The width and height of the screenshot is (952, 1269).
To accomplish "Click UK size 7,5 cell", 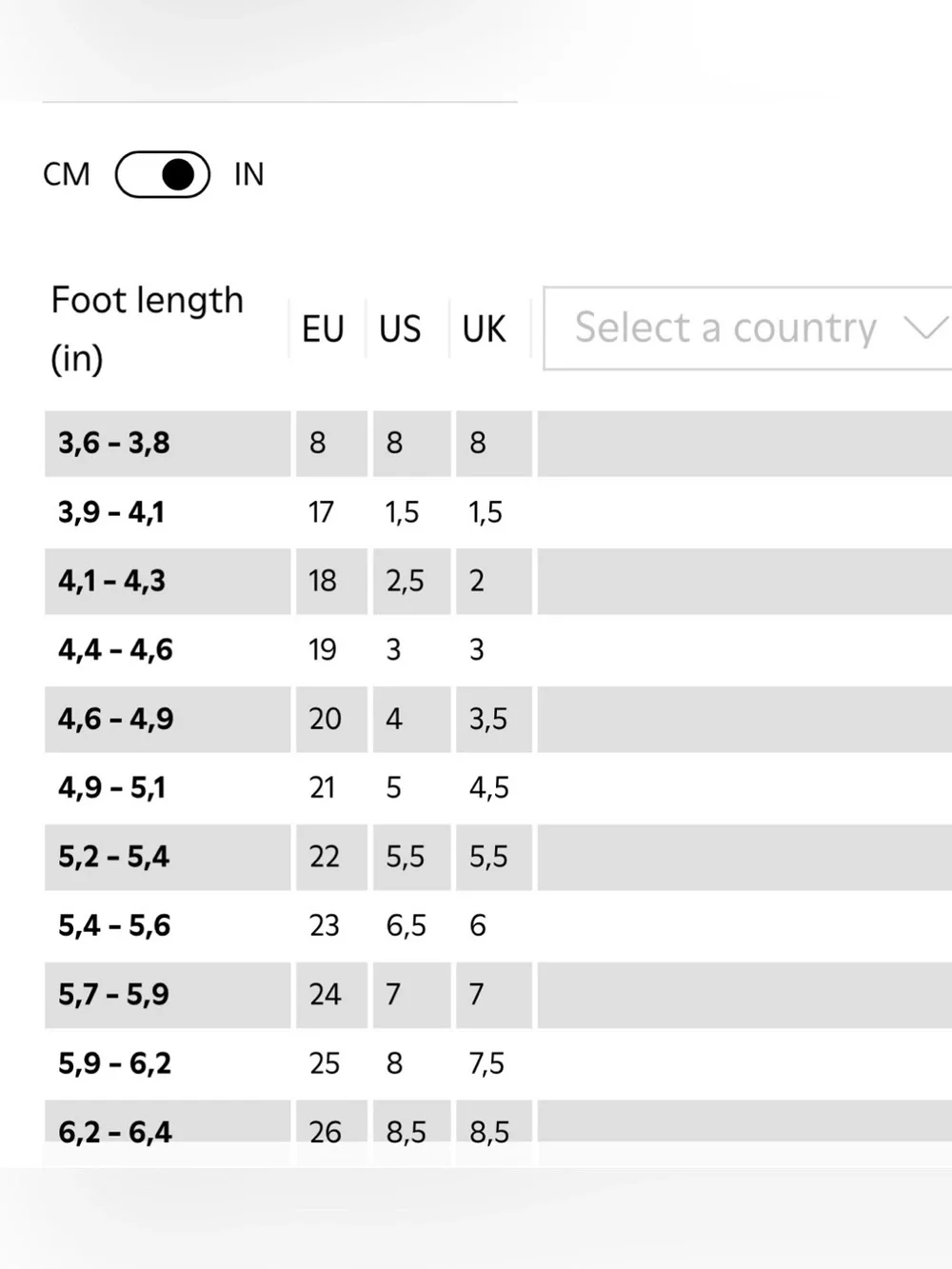I will coord(494,1064).
